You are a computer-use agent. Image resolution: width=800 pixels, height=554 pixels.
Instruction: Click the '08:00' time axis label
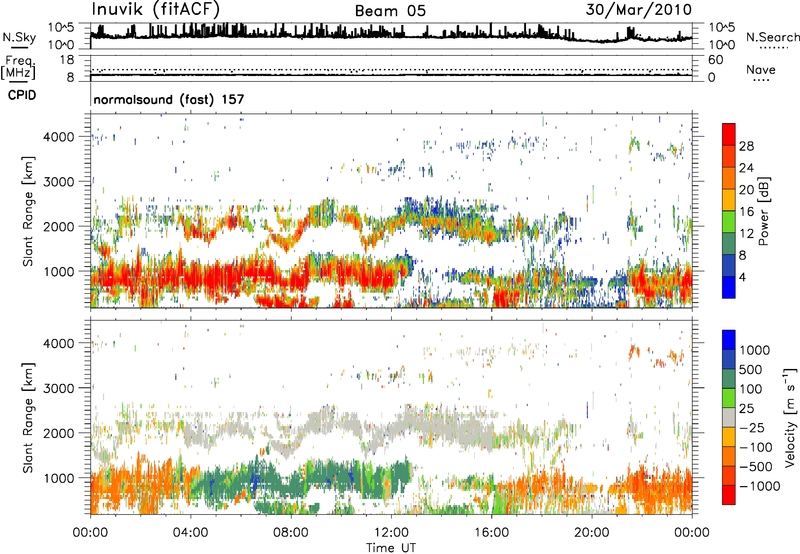[291, 533]
